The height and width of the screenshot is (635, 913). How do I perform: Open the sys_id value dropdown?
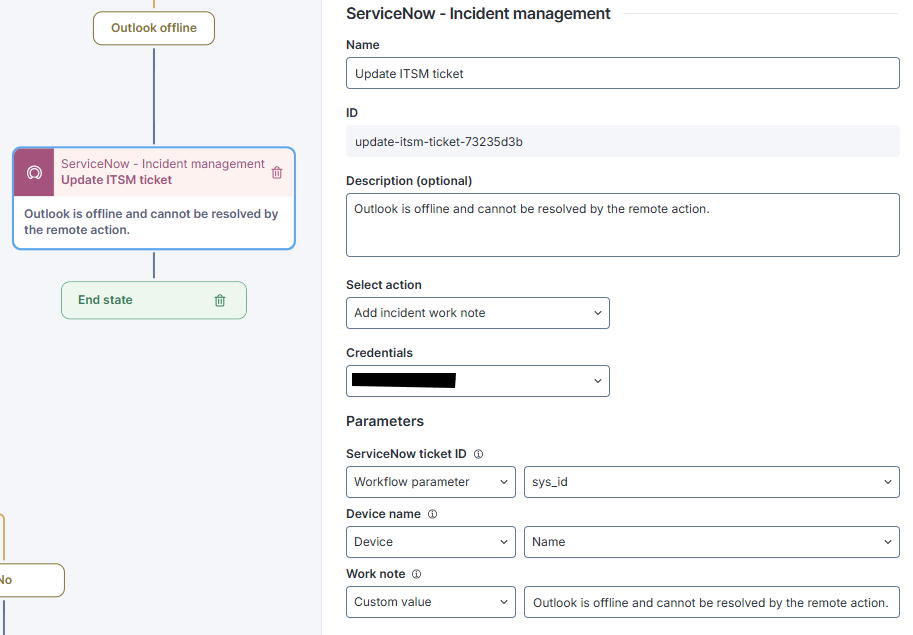[710, 482]
